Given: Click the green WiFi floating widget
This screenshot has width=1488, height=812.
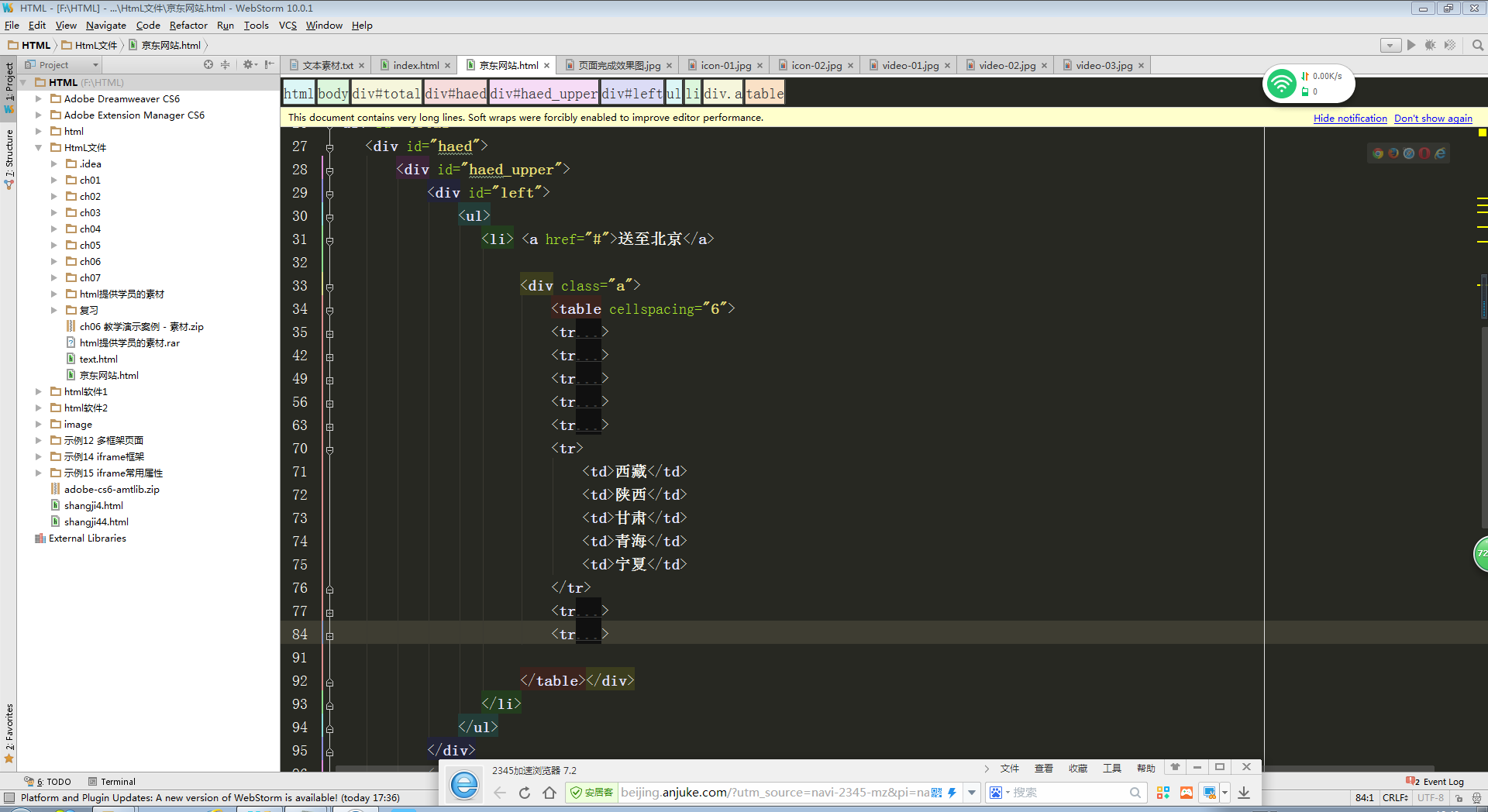Looking at the screenshot, I should tap(1282, 84).
